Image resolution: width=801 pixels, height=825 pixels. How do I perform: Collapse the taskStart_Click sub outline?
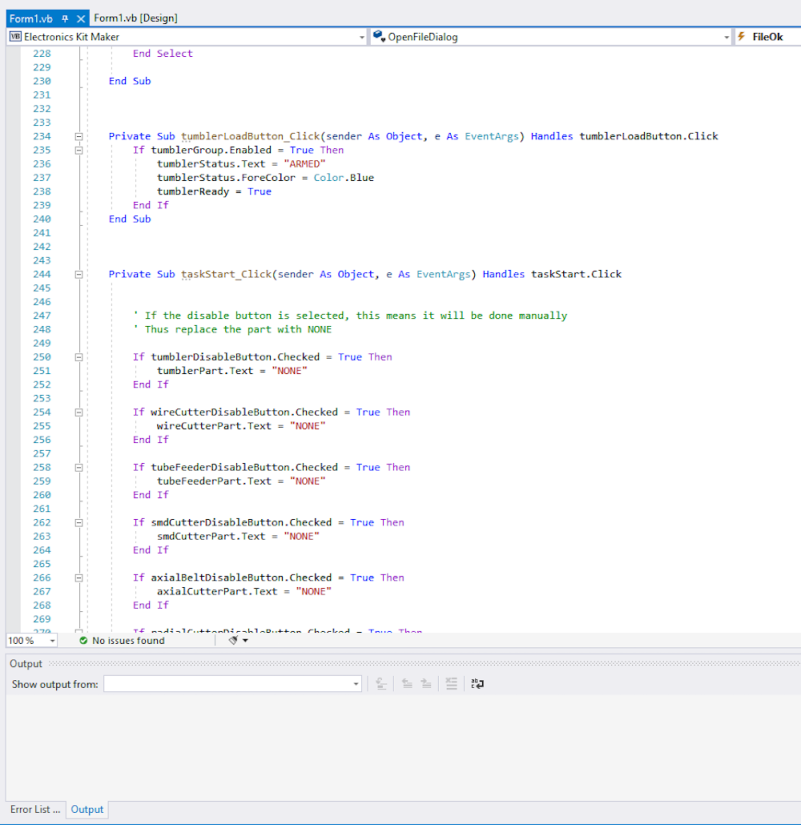78,274
